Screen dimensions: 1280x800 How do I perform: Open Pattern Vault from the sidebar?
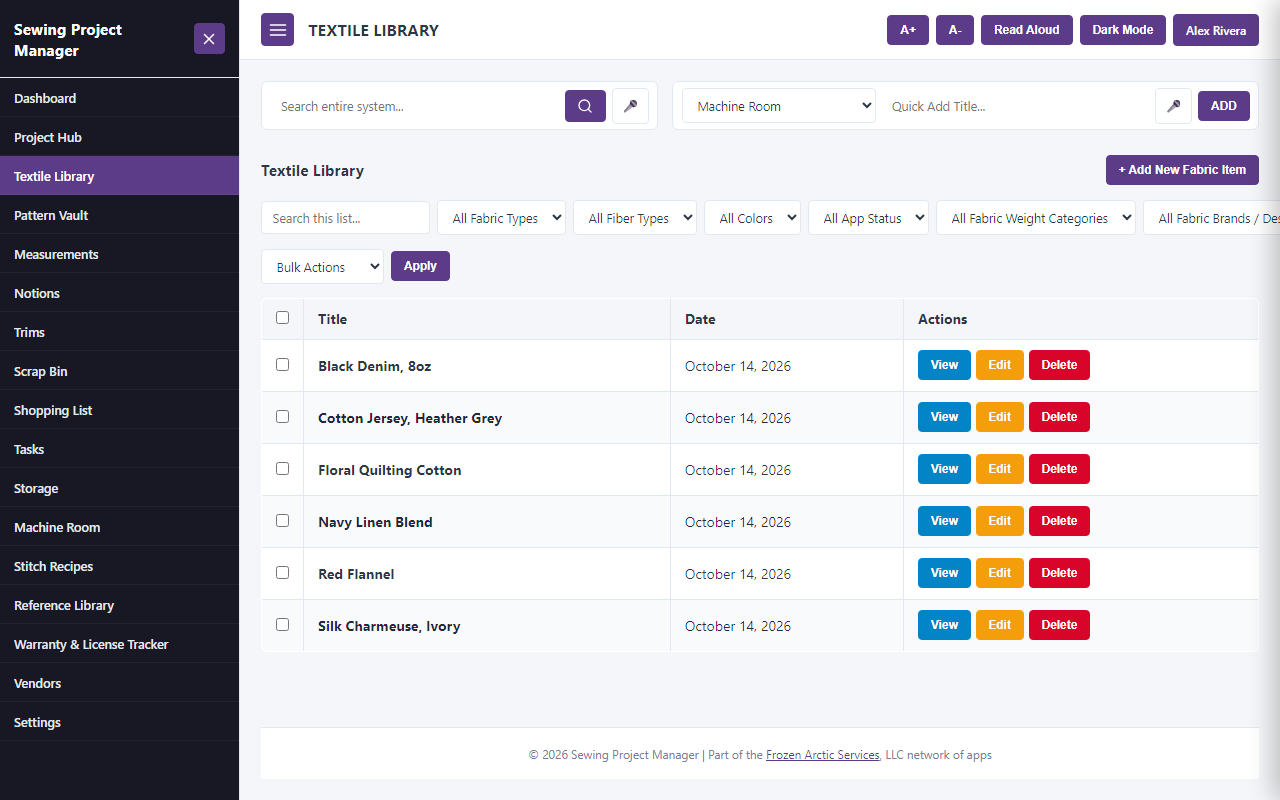tap(119, 215)
